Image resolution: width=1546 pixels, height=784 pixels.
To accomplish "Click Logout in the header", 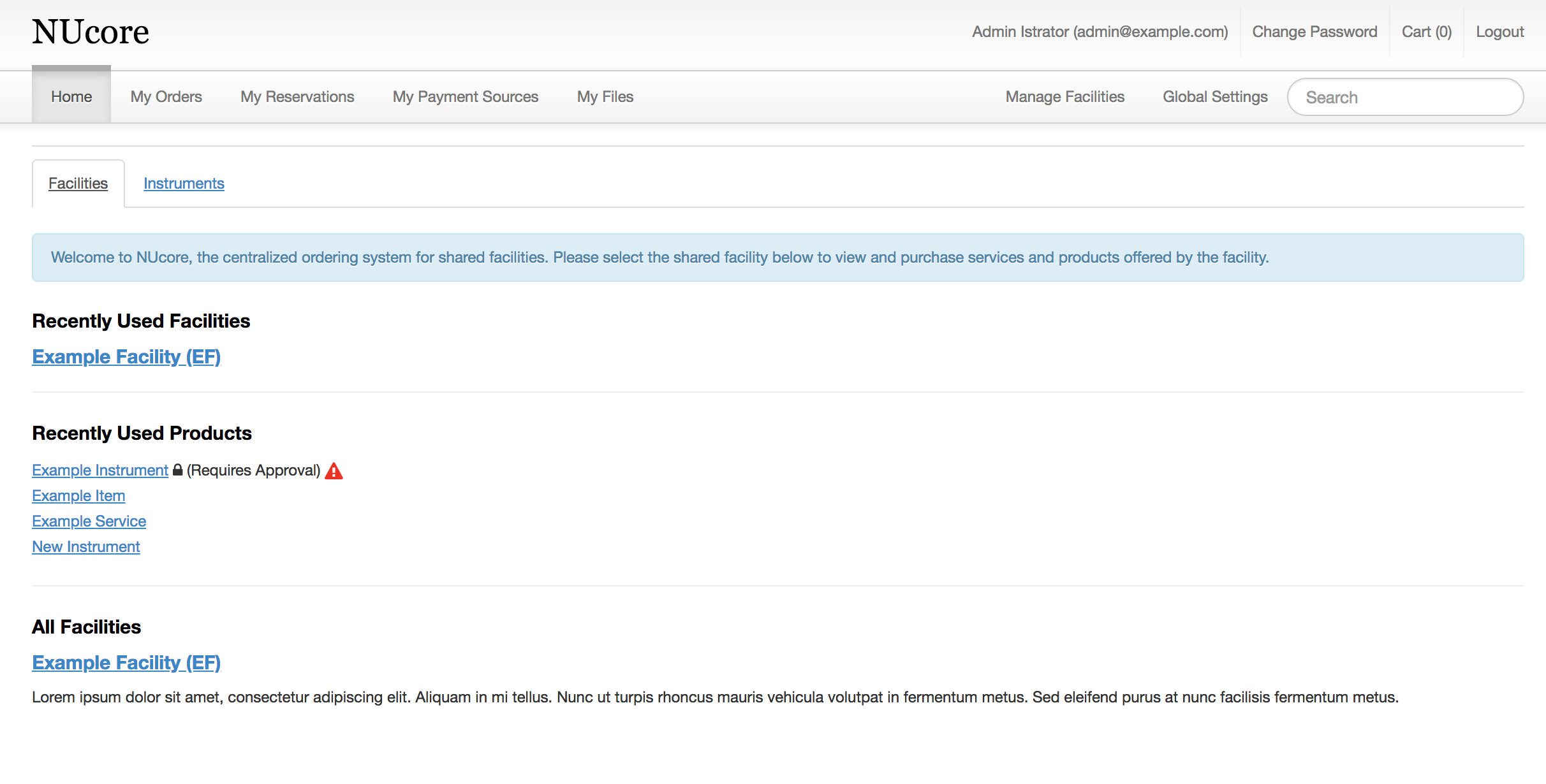I will [x=1499, y=32].
